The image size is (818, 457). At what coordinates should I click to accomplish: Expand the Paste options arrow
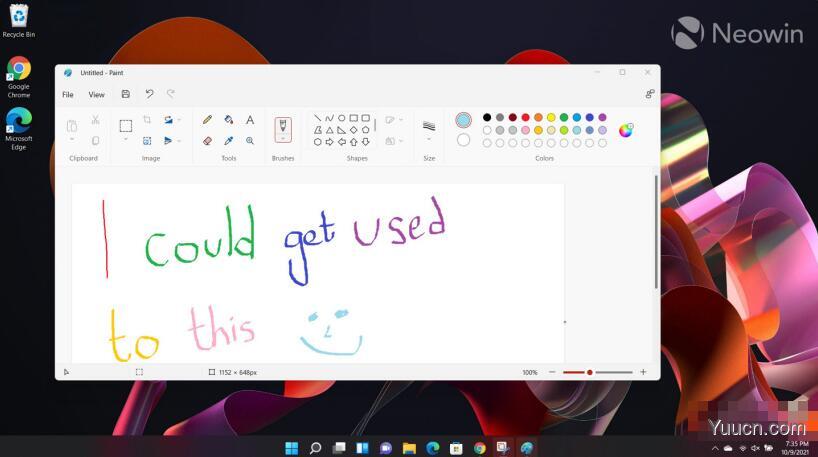[72, 140]
